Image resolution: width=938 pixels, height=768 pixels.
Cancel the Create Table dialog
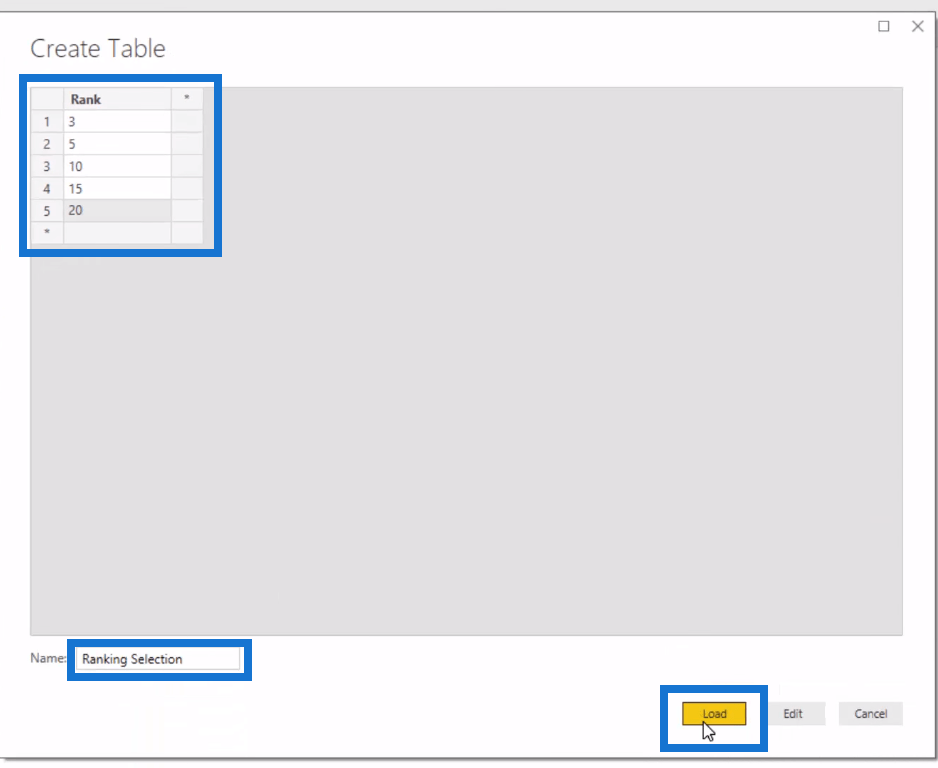pos(870,714)
